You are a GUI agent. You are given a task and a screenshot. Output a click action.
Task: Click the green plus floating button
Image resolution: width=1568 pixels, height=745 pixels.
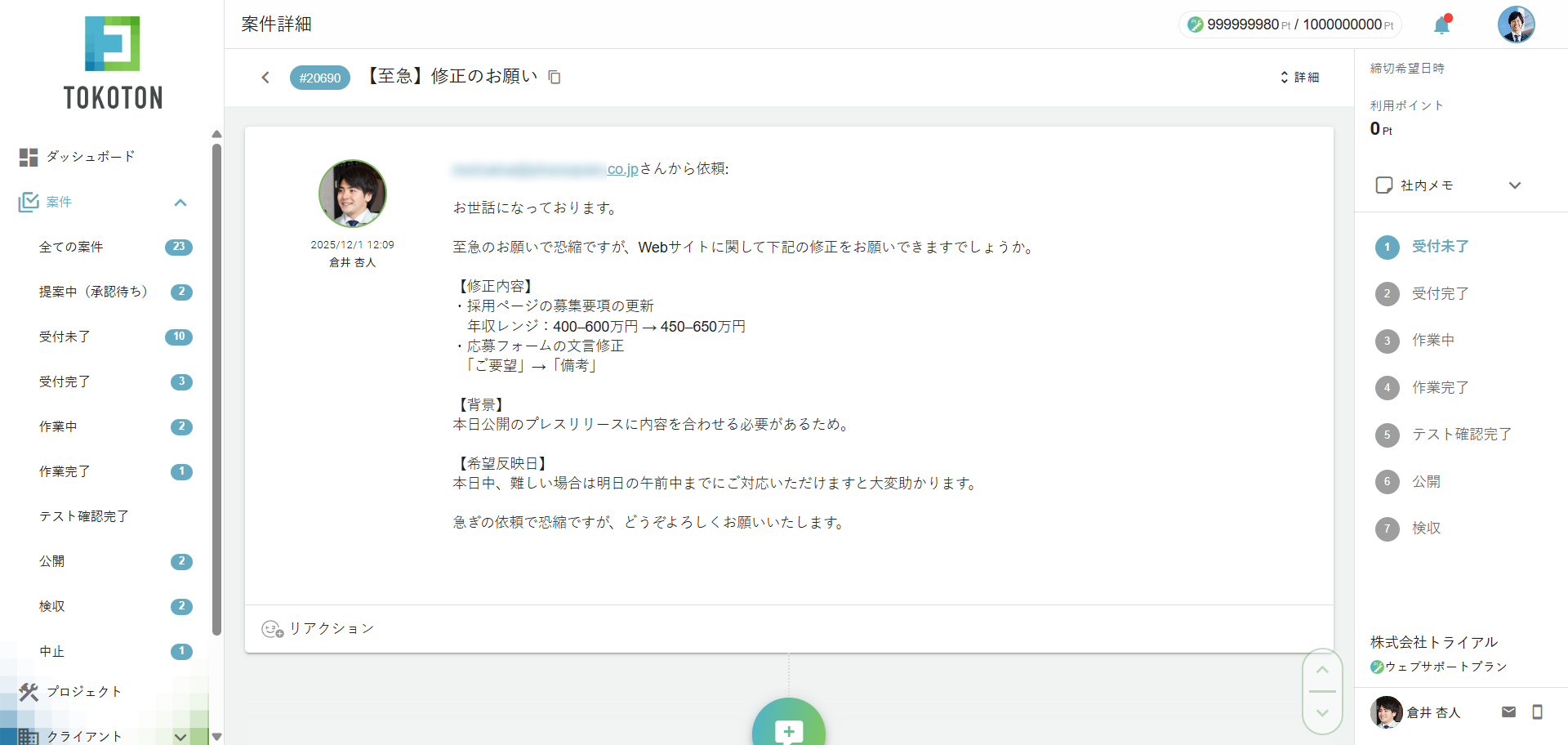(788, 731)
